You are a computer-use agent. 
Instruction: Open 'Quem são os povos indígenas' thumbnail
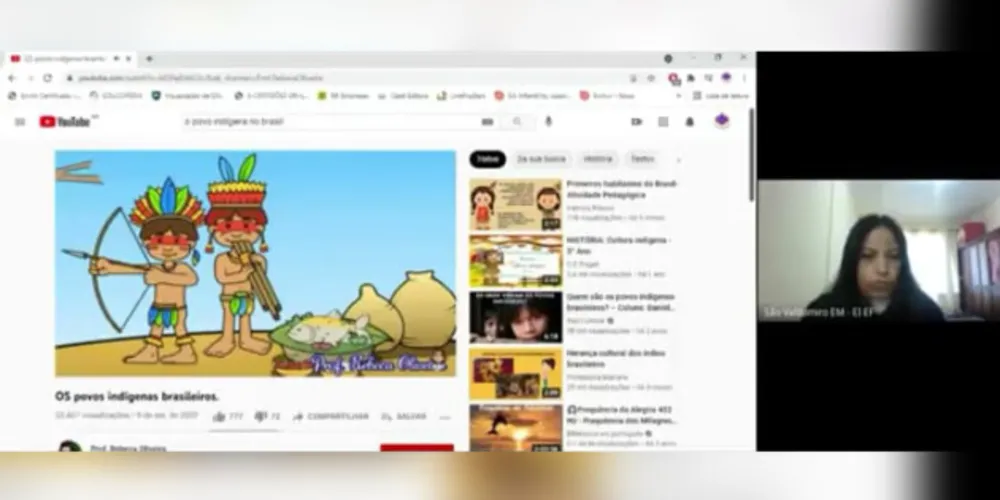pos(516,318)
